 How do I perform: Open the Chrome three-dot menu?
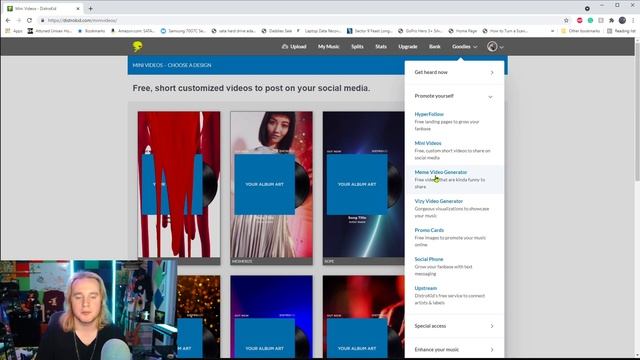[x=633, y=20]
